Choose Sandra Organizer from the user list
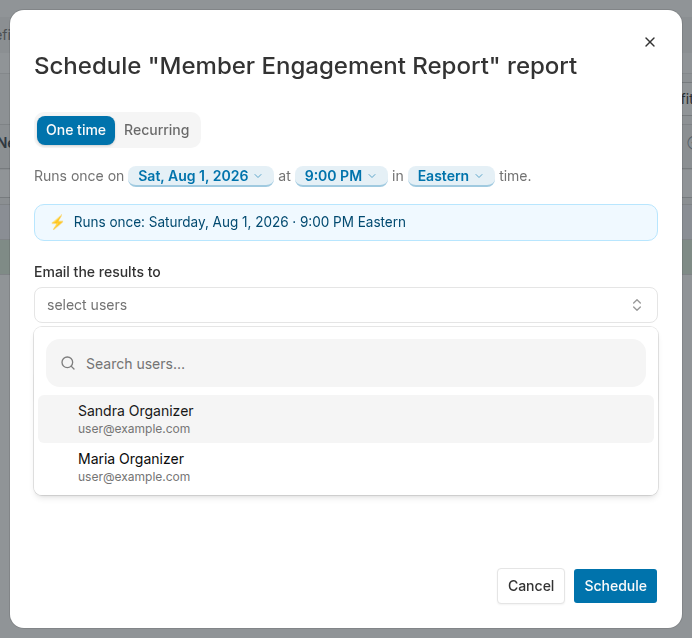Viewport: 692px width, 638px height. tap(346, 419)
